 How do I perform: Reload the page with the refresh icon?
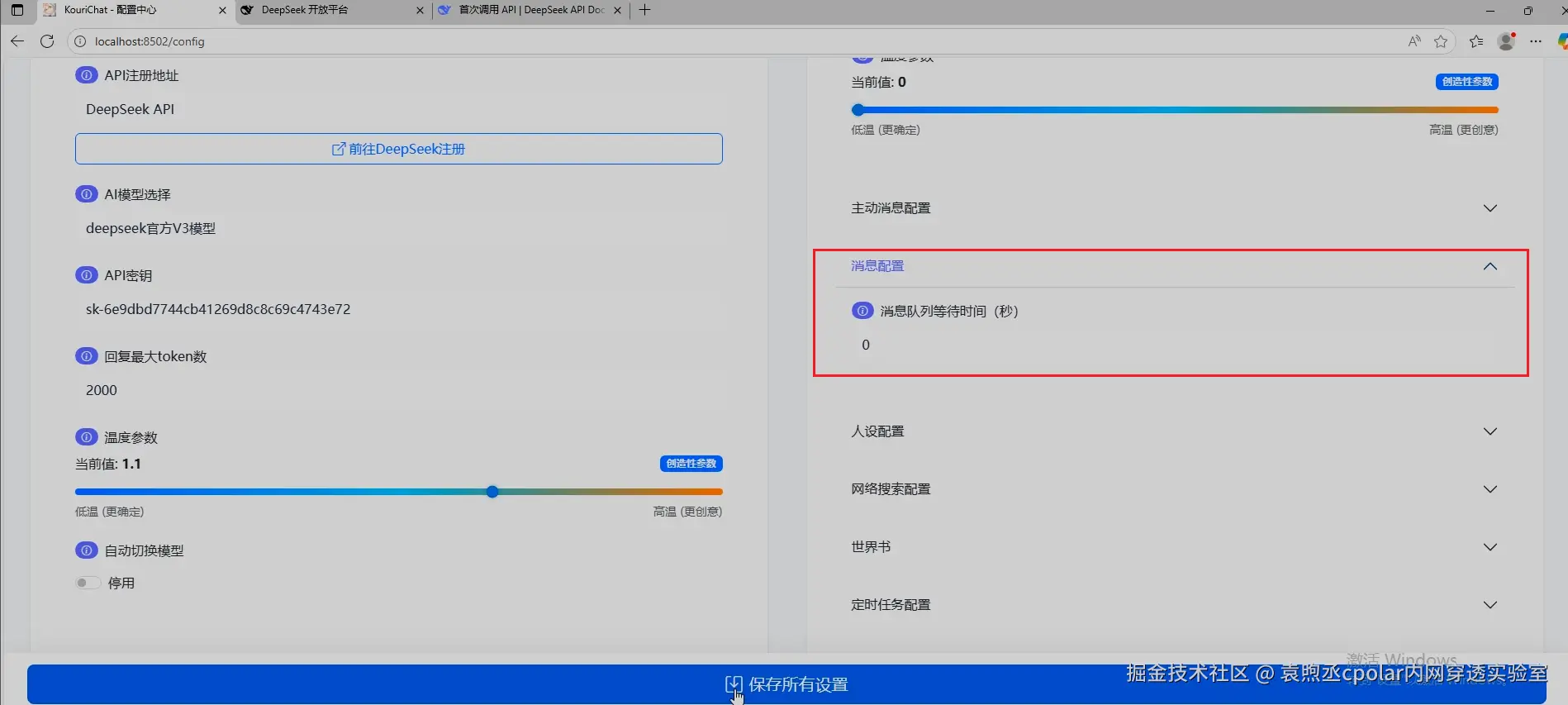point(47,41)
